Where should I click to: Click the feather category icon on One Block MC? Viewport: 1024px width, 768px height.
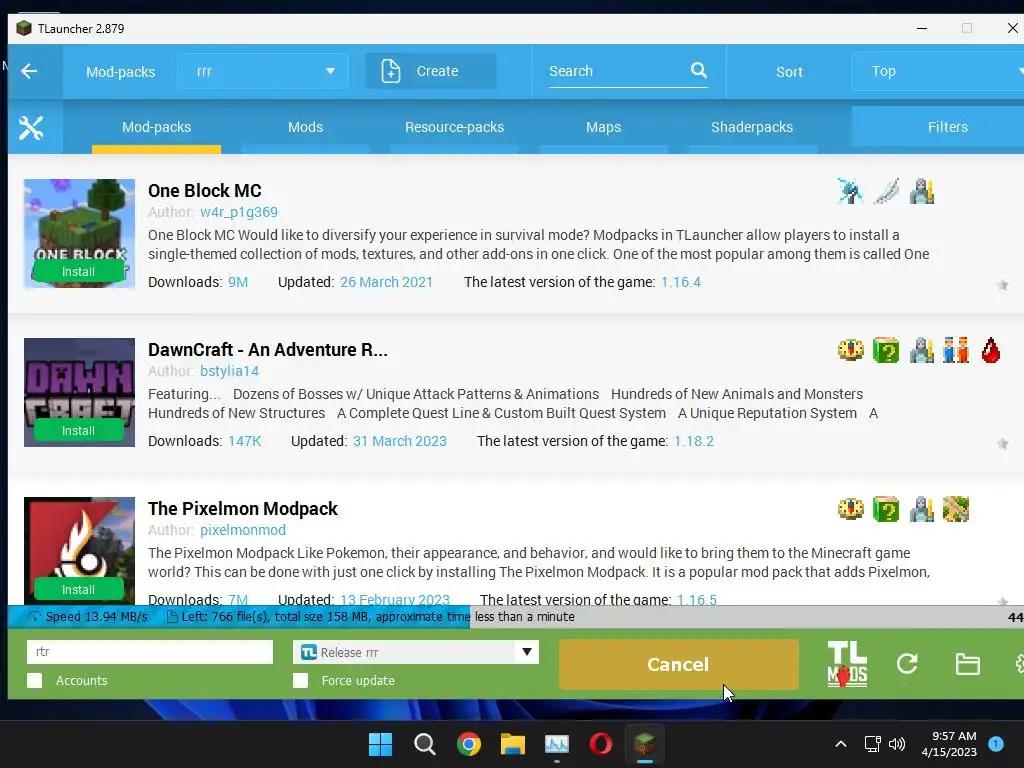tap(886, 191)
